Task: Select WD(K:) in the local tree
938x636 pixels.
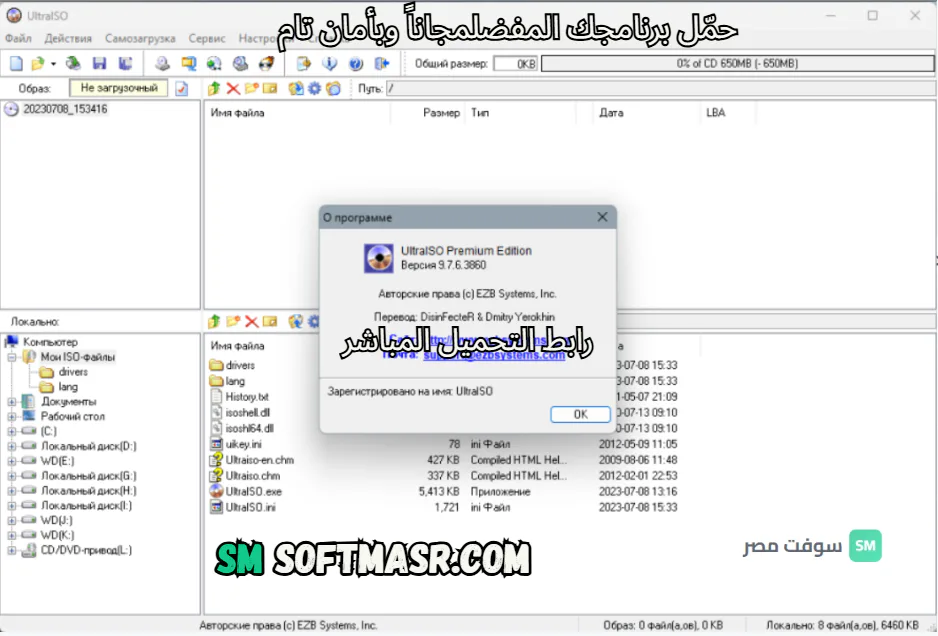Action: [57, 535]
